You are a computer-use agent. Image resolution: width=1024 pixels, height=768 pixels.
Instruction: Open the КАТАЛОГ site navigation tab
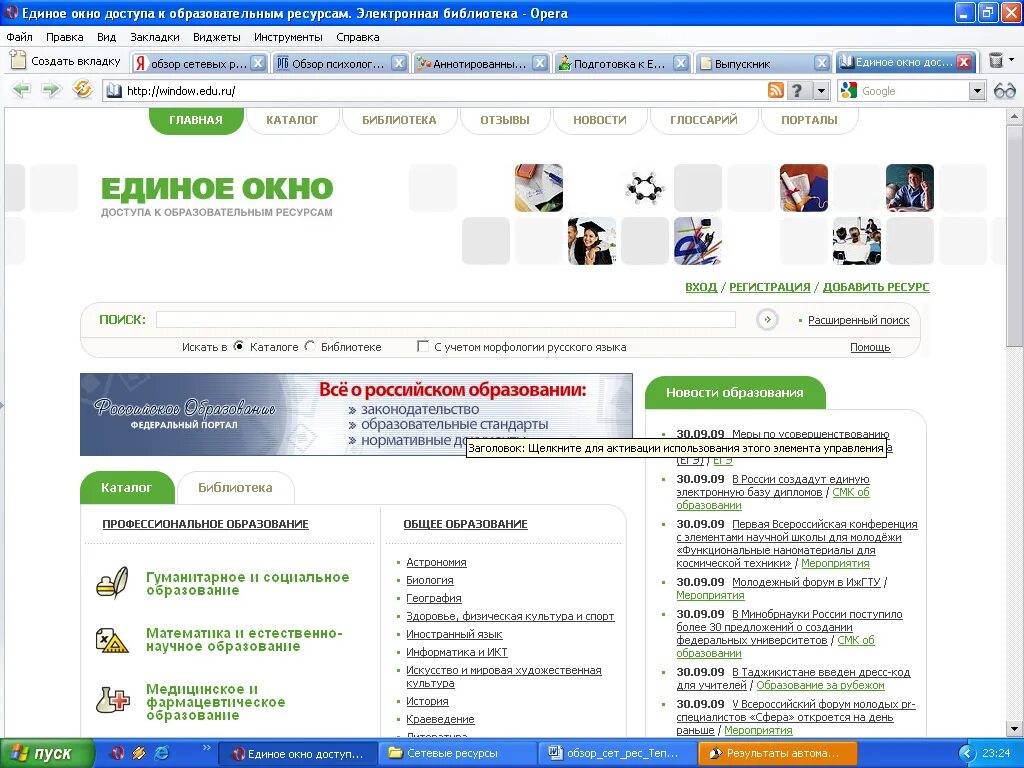pos(292,120)
